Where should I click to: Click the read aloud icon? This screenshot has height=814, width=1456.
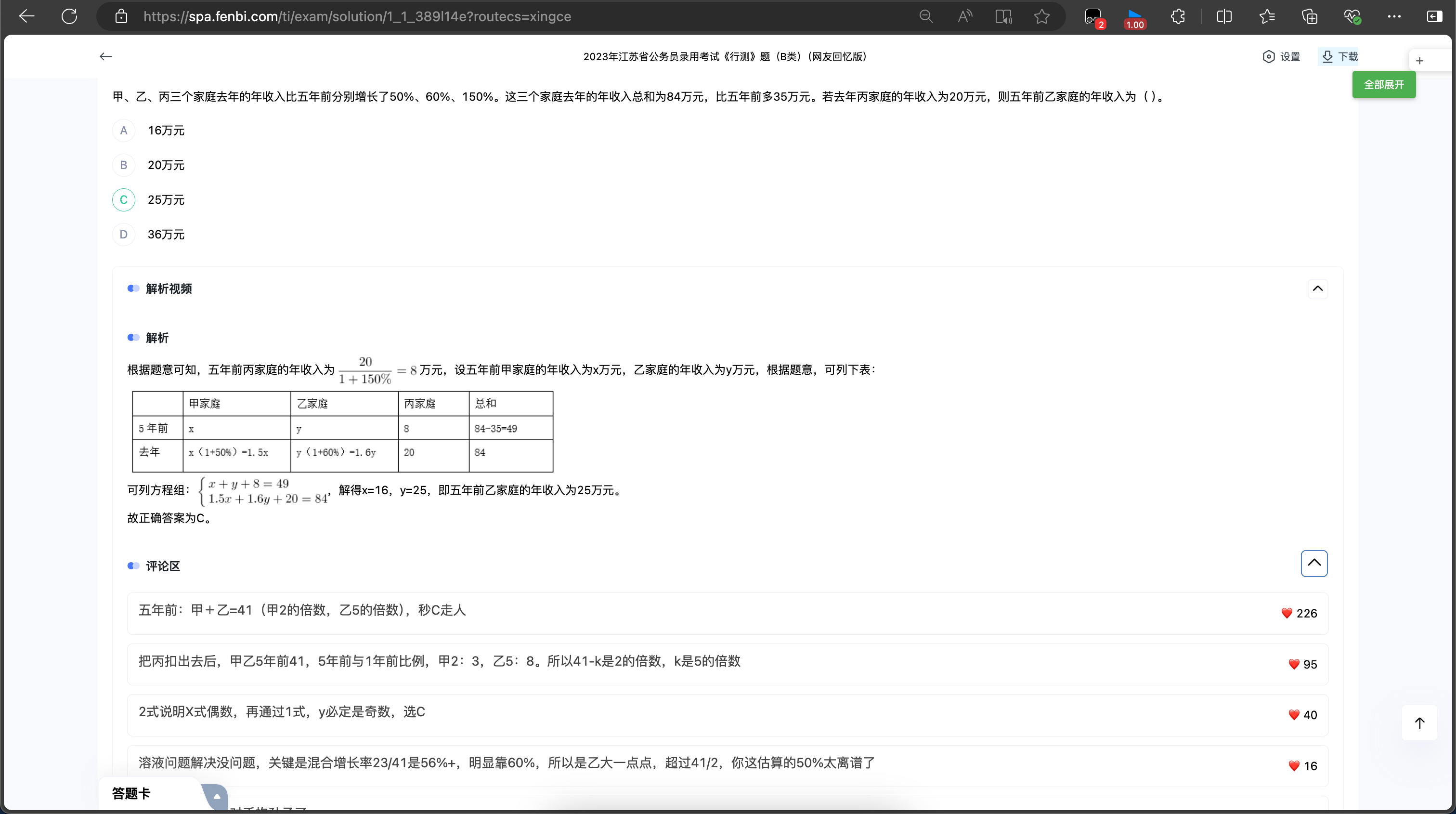965,16
